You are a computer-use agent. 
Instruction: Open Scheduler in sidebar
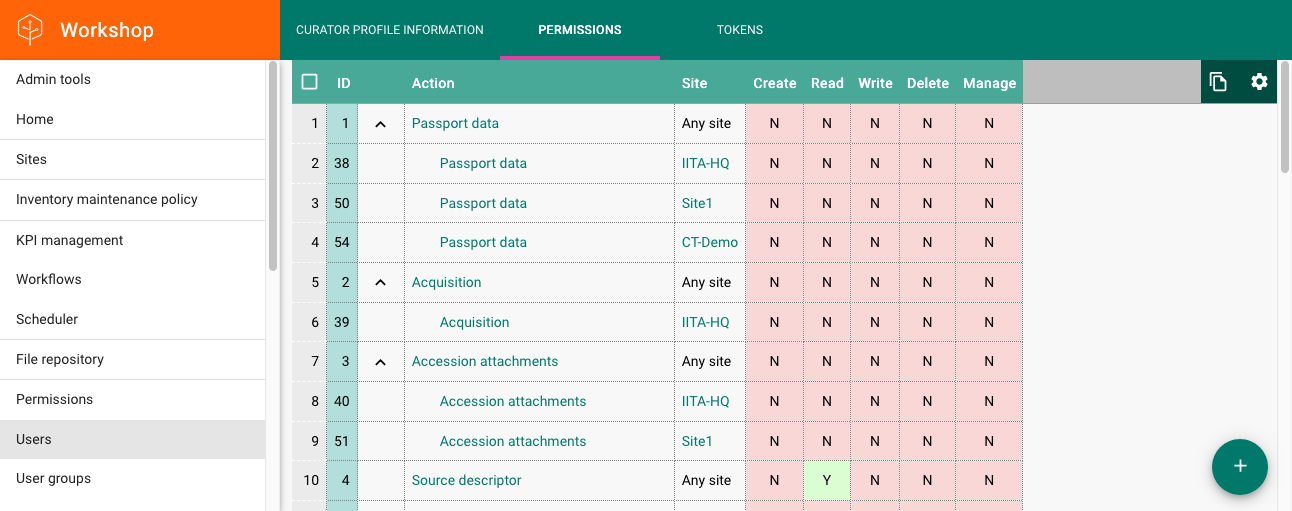tap(132, 319)
